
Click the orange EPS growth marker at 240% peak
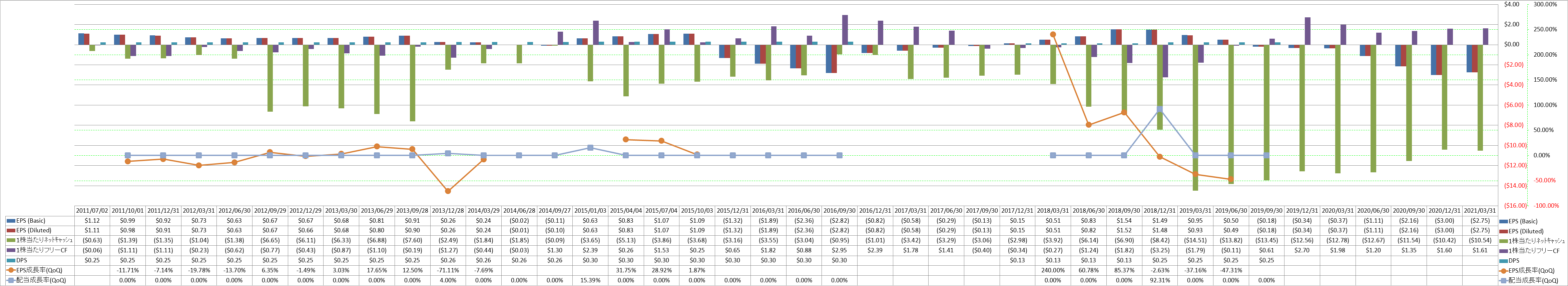[x=1053, y=35]
